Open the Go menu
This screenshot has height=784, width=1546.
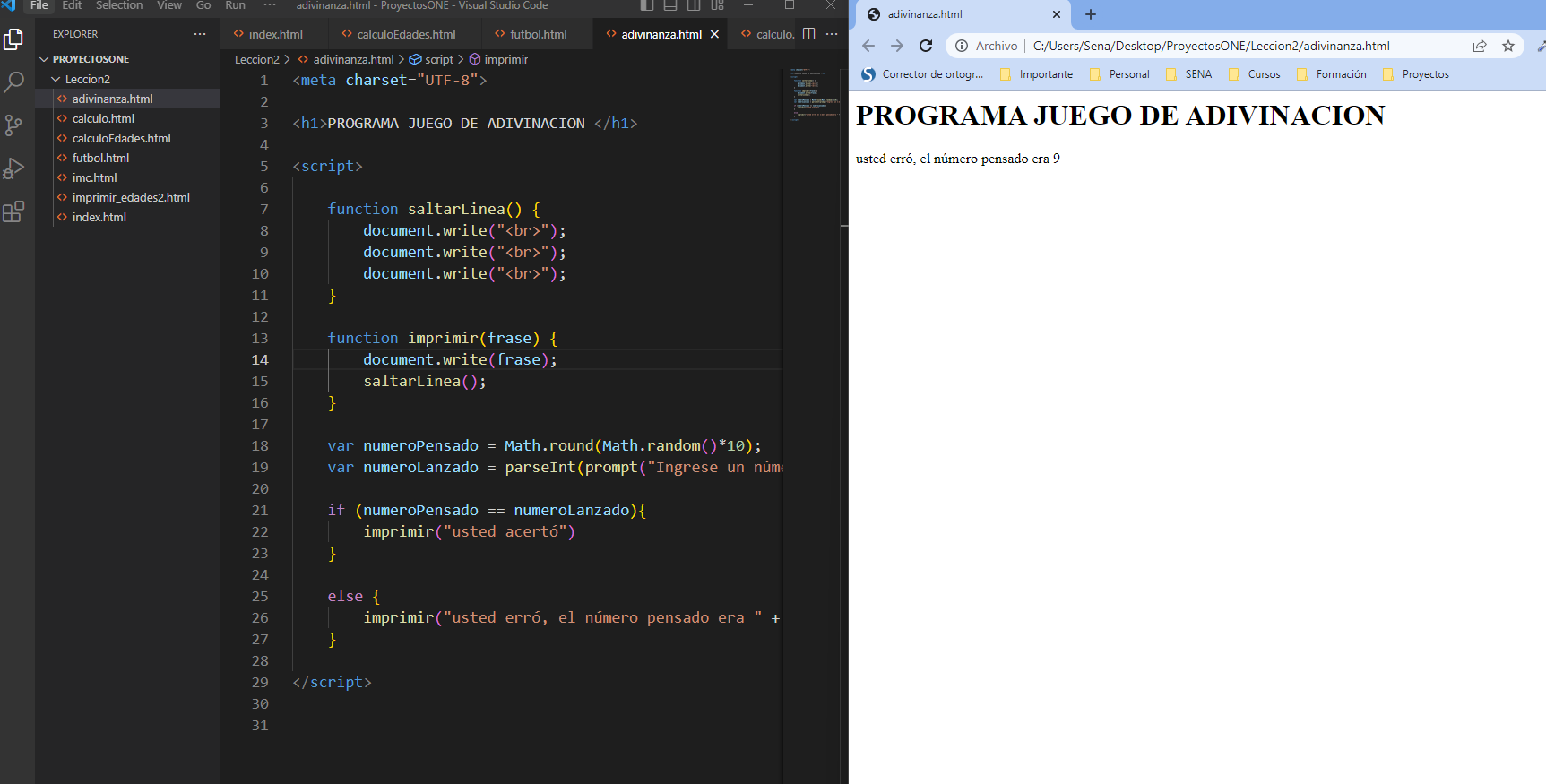(203, 5)
